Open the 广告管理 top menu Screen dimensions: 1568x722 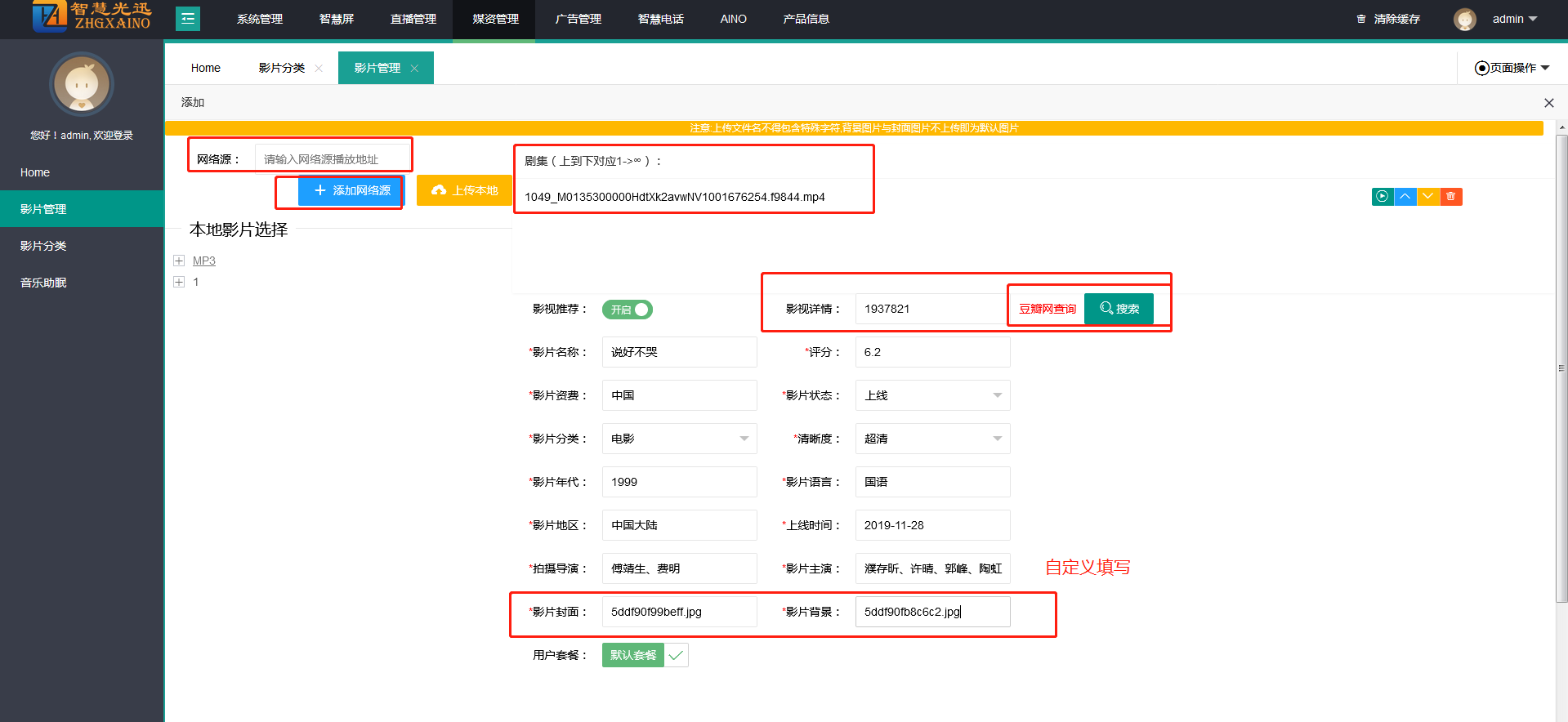[578, 19]
